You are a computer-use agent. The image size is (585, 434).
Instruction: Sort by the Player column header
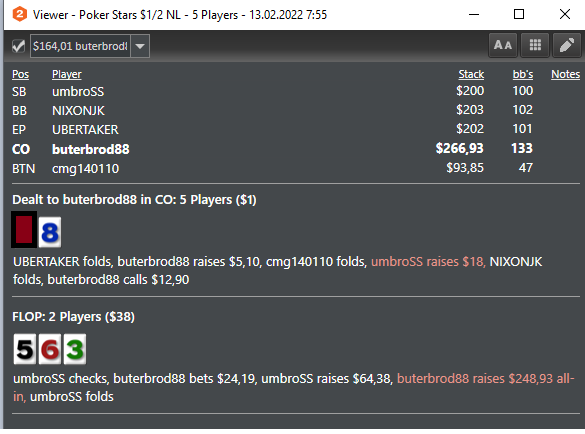pos(66,74)
